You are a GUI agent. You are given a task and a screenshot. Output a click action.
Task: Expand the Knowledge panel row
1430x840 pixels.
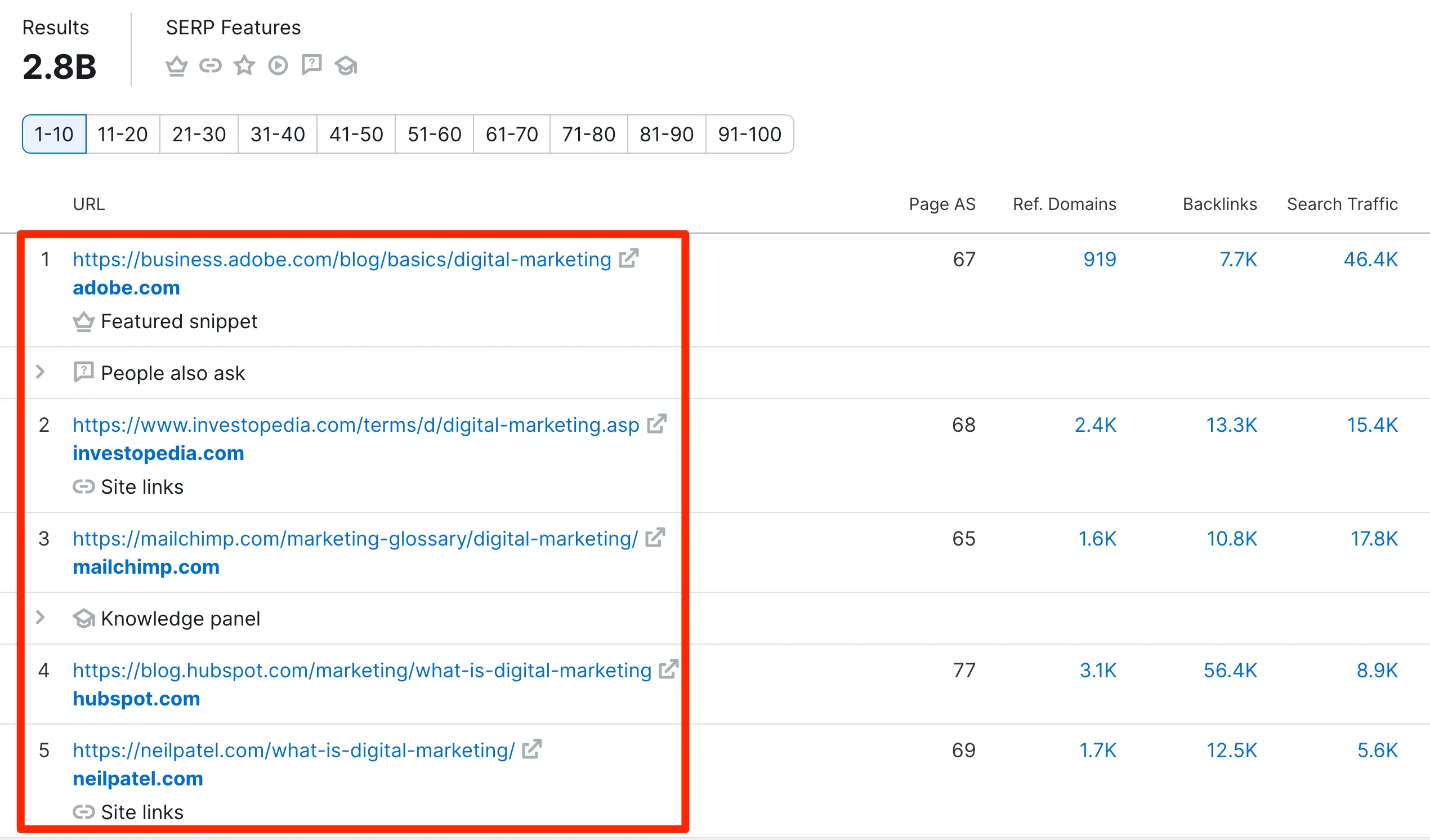[x=41, y=618]
